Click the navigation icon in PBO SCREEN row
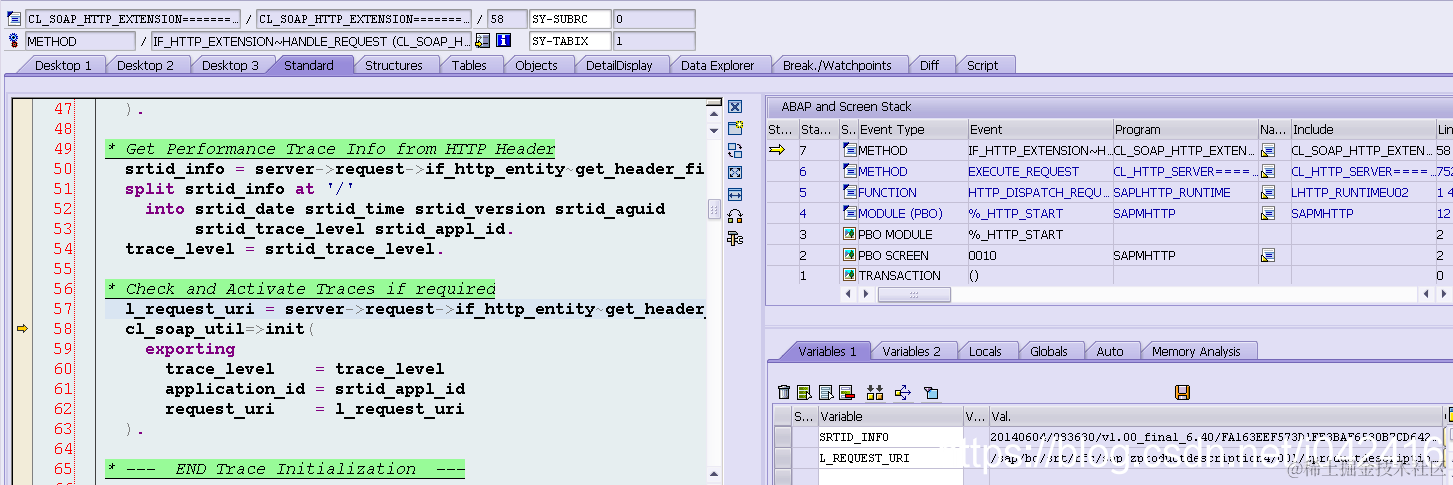The height and width of the screenshot is (485, 1453). (1267, 256)
